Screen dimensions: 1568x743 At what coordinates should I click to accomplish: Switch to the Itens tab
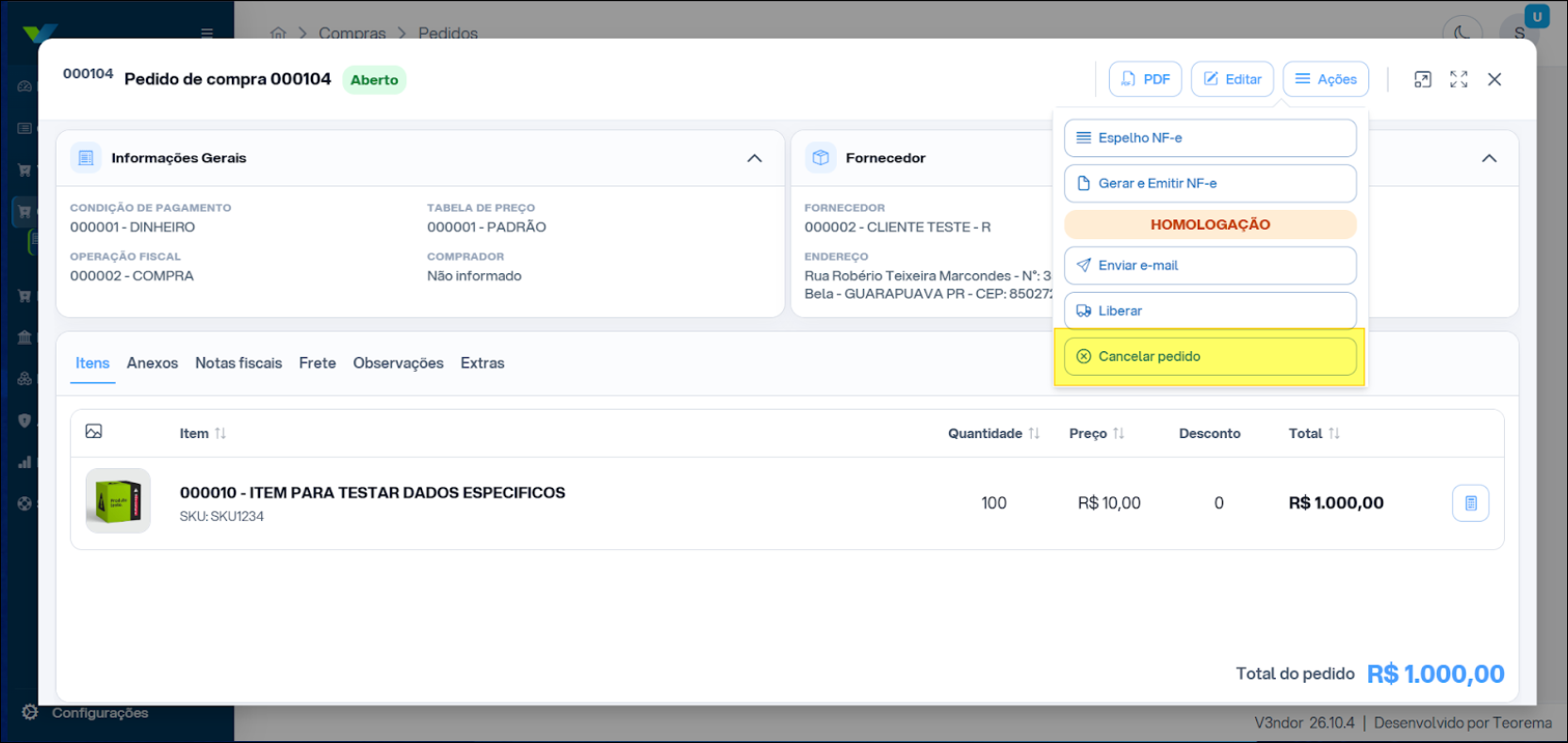pyautogui.click(x=92, y=363)
